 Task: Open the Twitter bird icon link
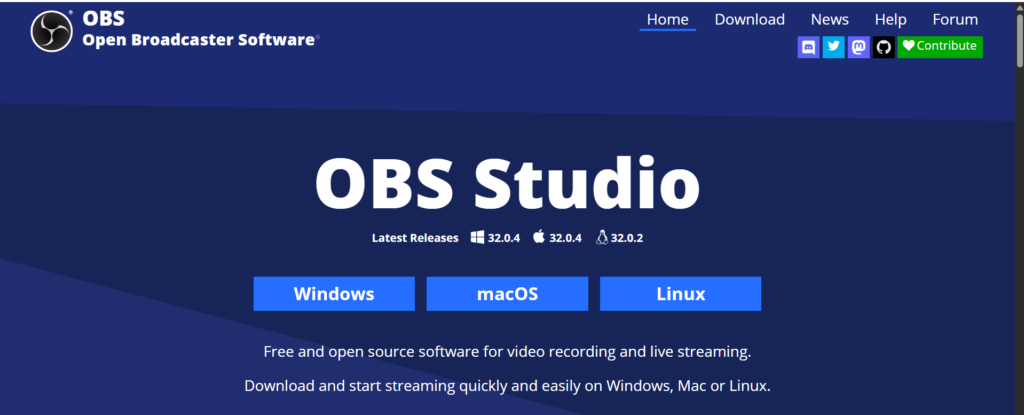pos(834,46)
